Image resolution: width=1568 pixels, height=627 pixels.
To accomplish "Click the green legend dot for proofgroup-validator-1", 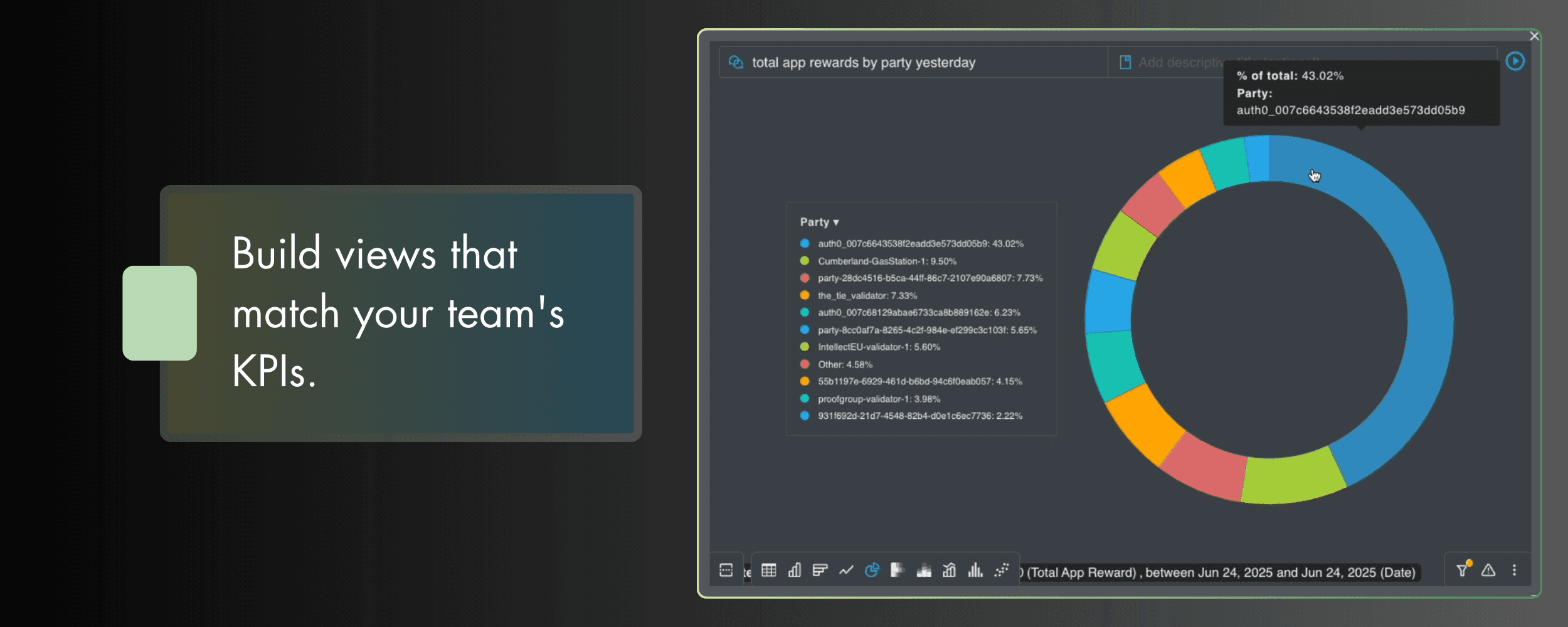I will tap(805, 399).
